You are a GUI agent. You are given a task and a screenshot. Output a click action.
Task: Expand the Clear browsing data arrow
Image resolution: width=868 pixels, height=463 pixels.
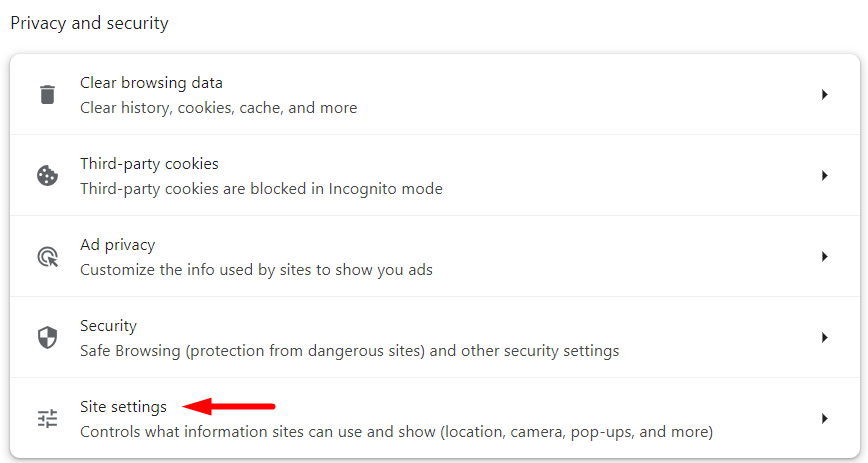click(x=824, y=95)
